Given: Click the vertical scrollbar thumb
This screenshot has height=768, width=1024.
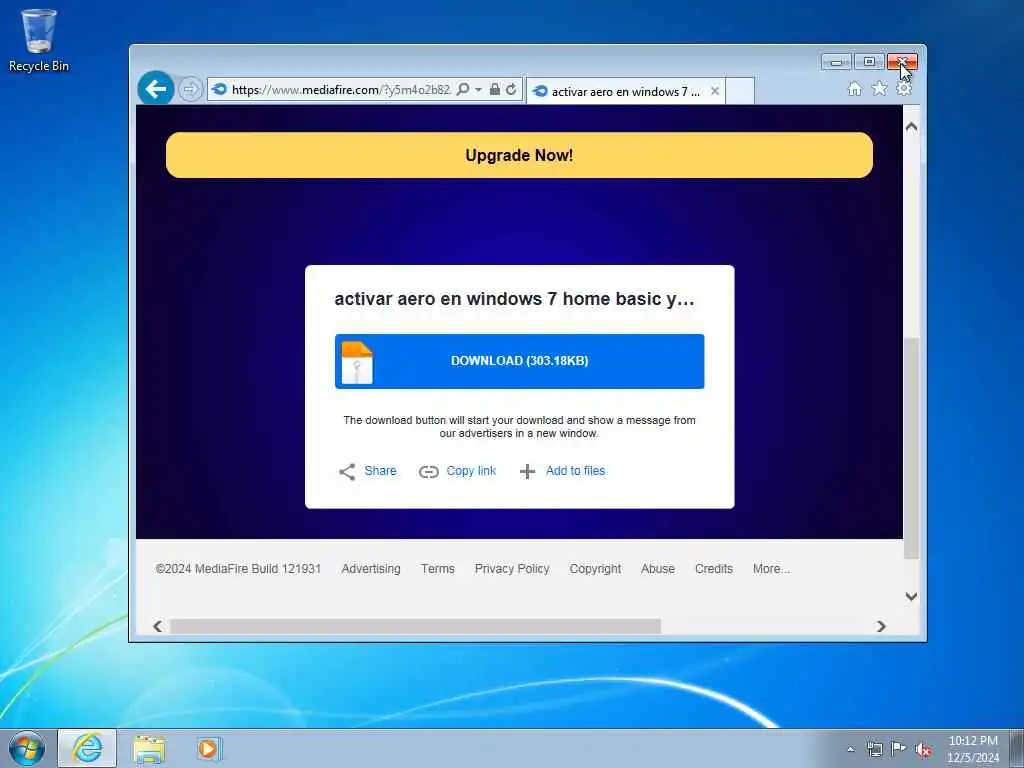Looking at the screenshot, I should (x=912, y=448).
